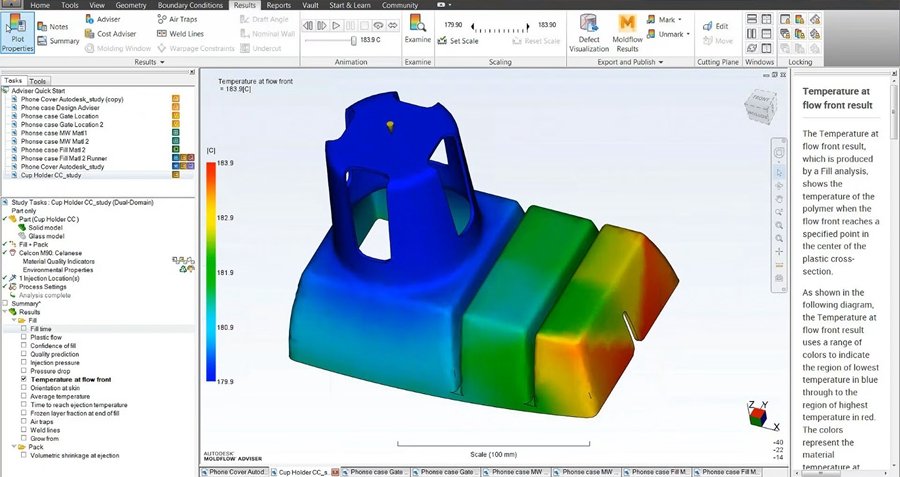Screen dimensions: 900x477
Task: Open Process Settings task
Action: click(x=42, y=286)
